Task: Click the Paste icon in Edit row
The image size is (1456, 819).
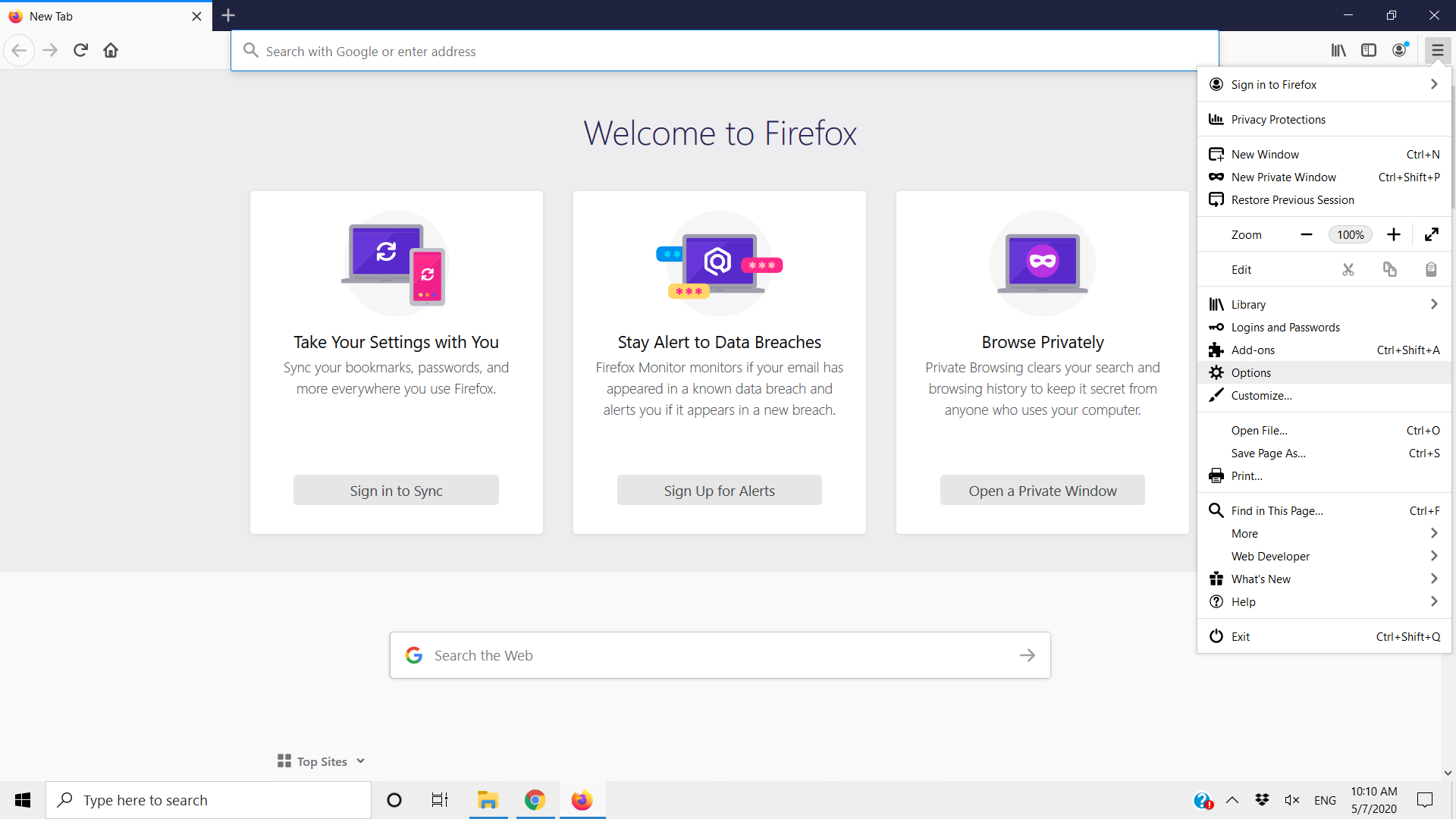Action: click(x=1431, y=269)
